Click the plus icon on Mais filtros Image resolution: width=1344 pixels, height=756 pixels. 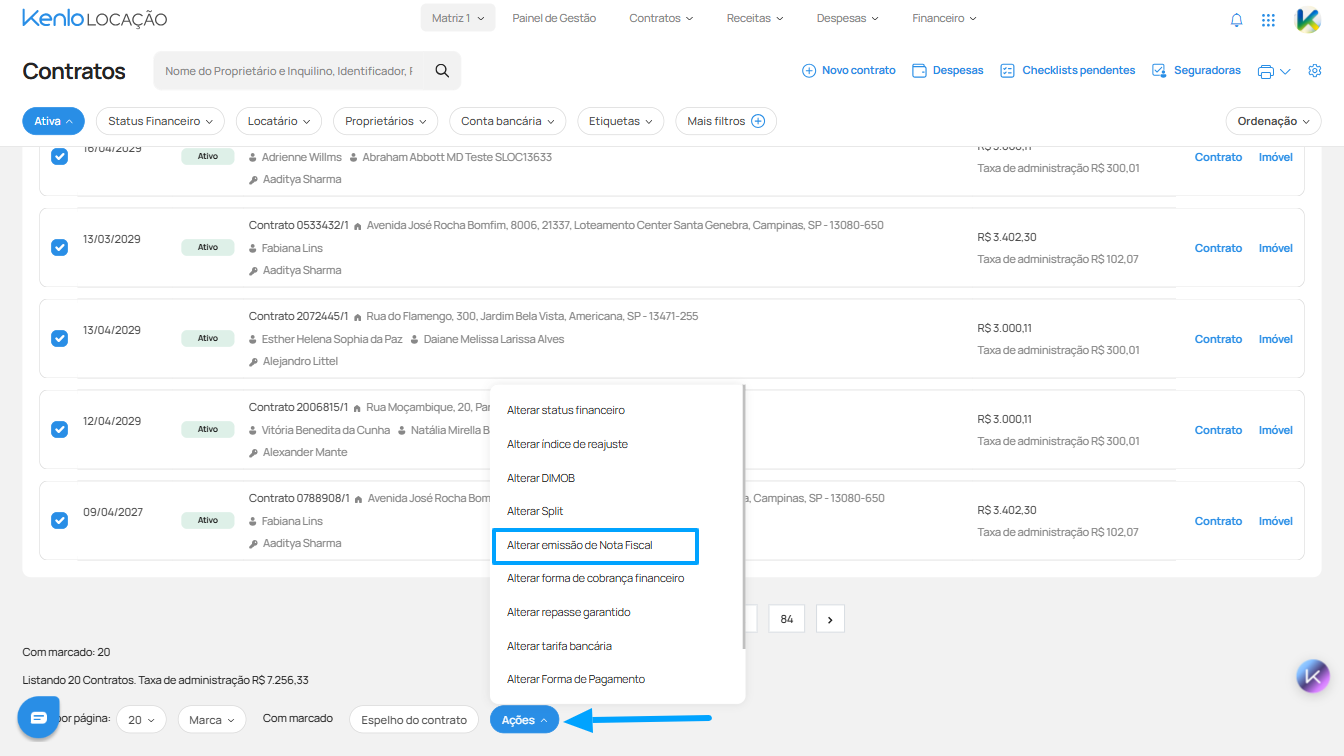(758, 121)
